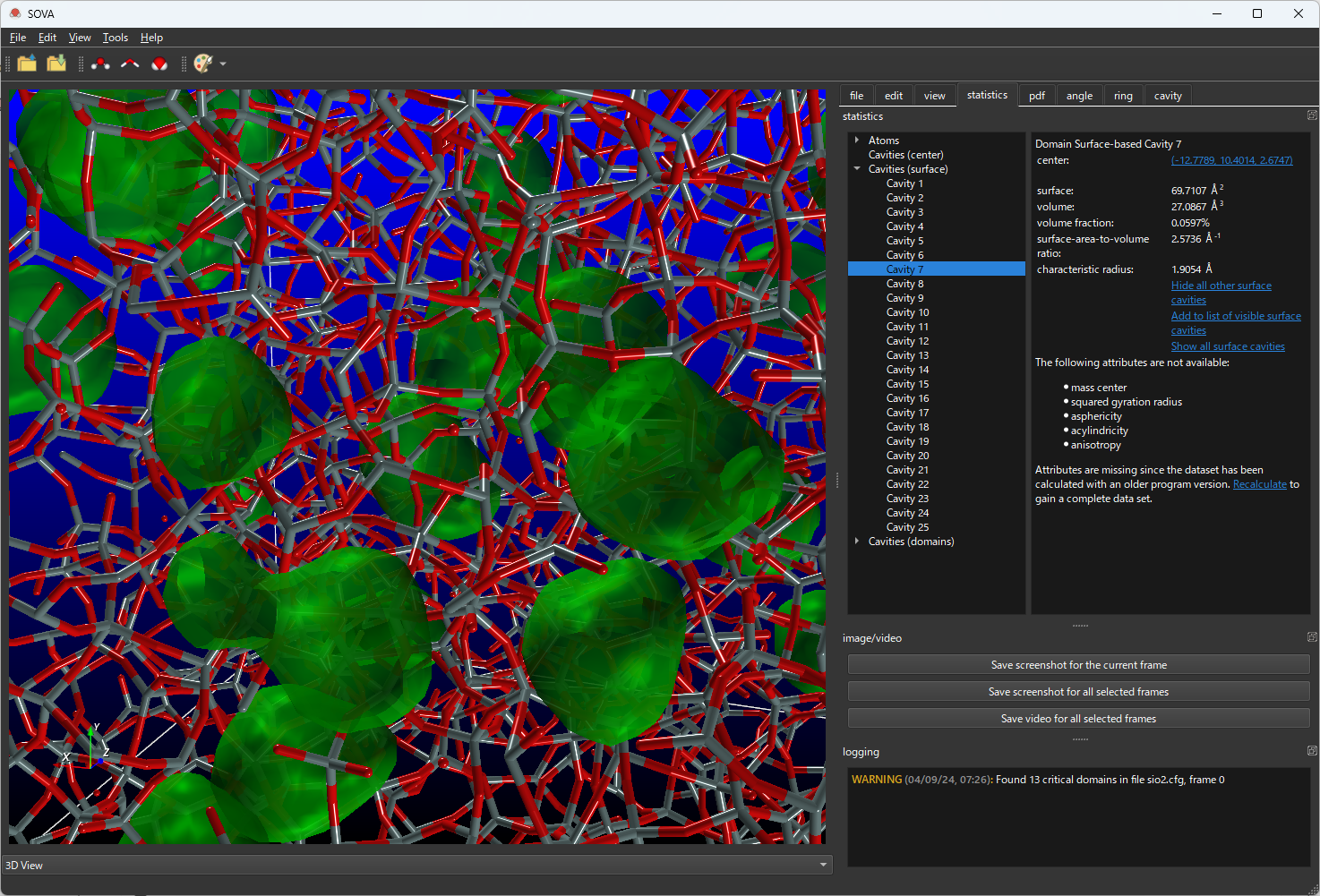Switch to the file tab
The width and height of the screenshot is (1320, 896).
coord(857,96)
